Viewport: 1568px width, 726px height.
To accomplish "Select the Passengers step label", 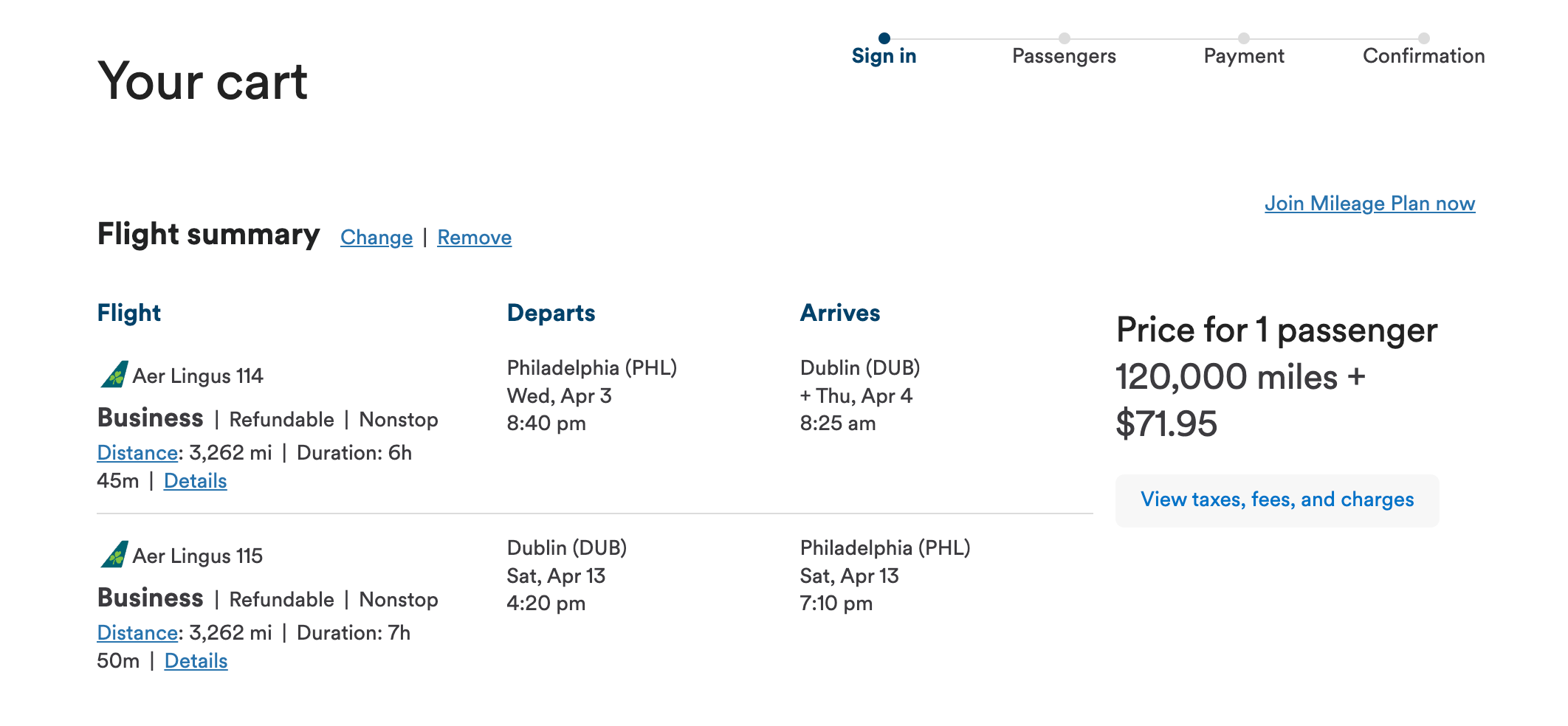I will 1064,56.
